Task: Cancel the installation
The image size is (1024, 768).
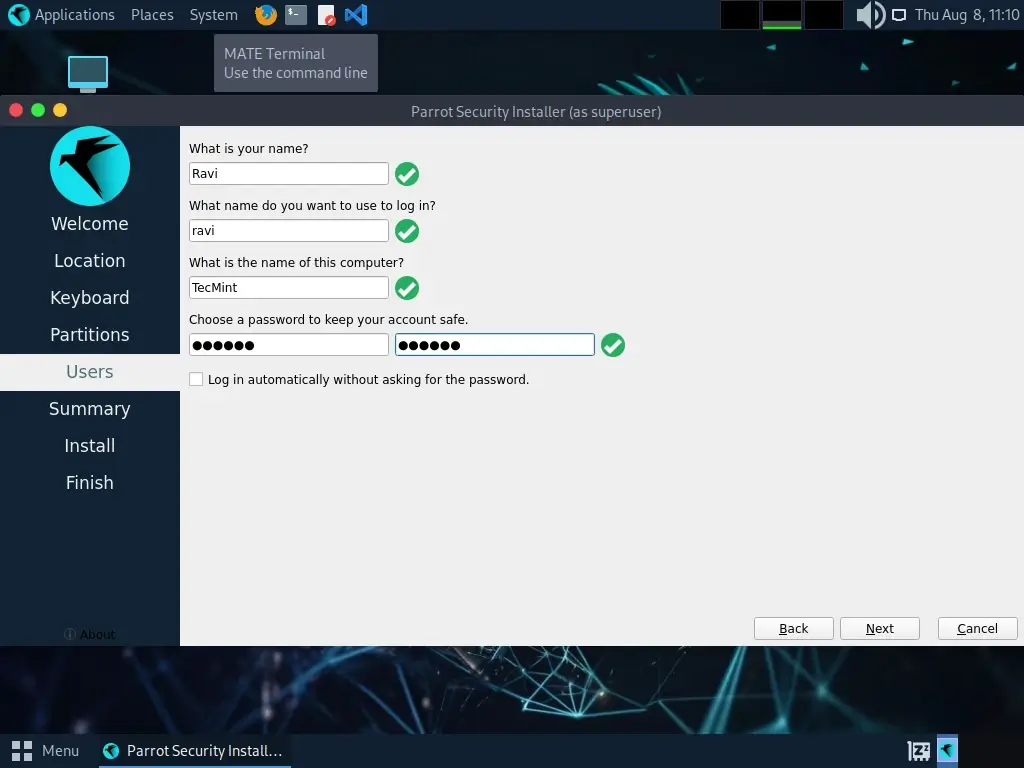Action: point(977,628)
